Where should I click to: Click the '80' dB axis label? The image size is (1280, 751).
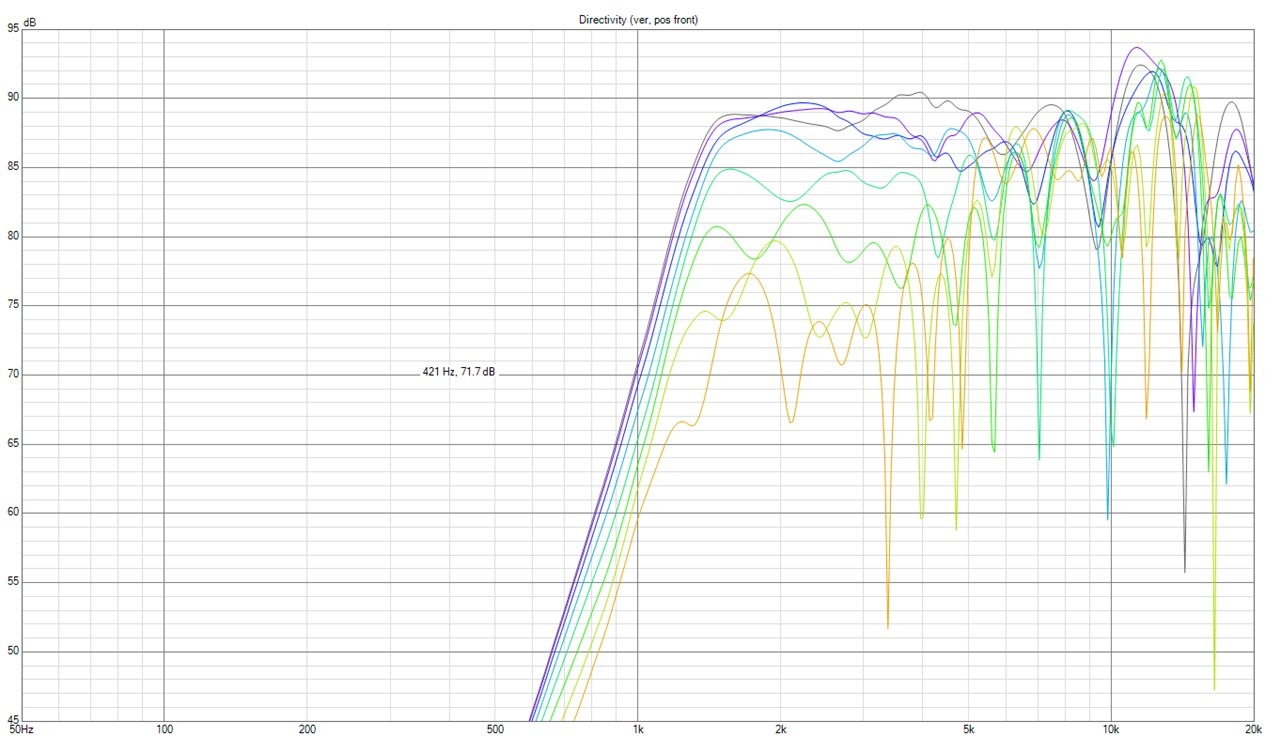point(13,236)
